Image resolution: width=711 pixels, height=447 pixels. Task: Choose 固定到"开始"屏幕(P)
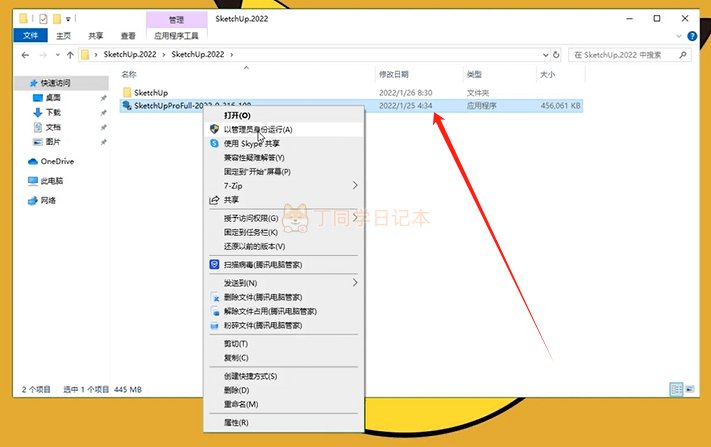coord(284,172)
